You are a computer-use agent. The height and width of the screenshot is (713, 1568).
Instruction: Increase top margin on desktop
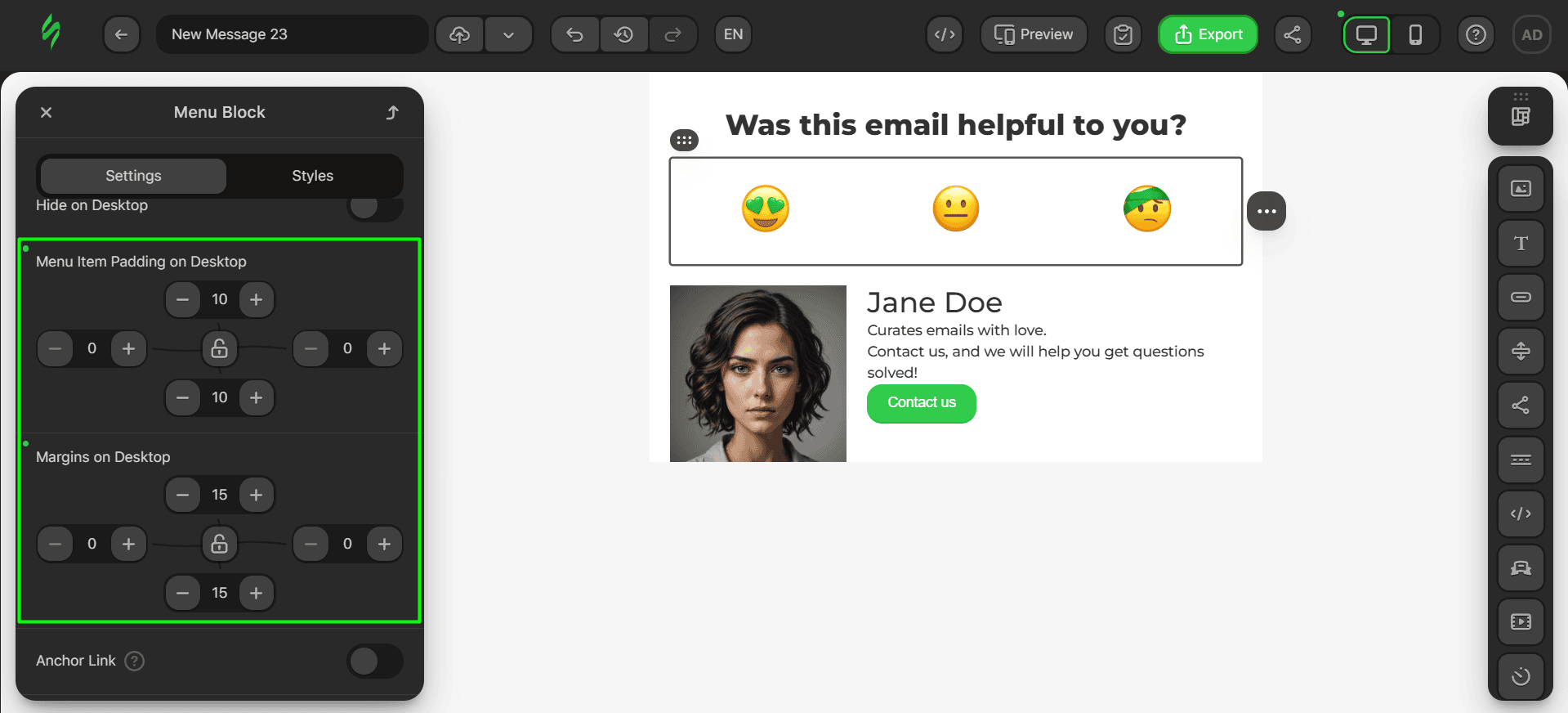click(x=257, y=495)
